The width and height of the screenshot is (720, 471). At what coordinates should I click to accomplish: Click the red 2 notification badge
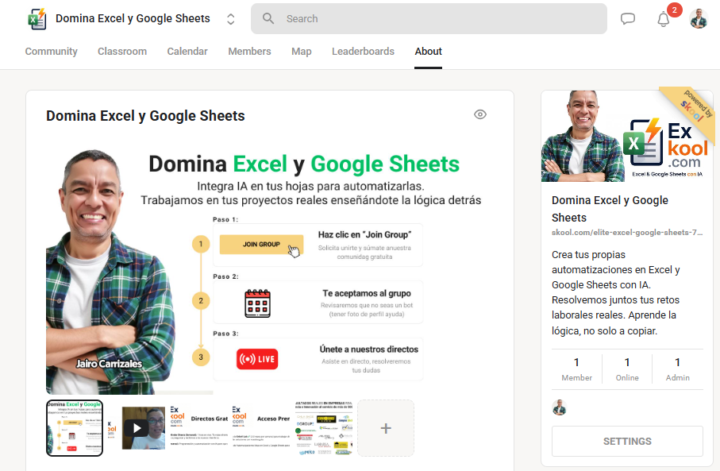tap(675, 10)
